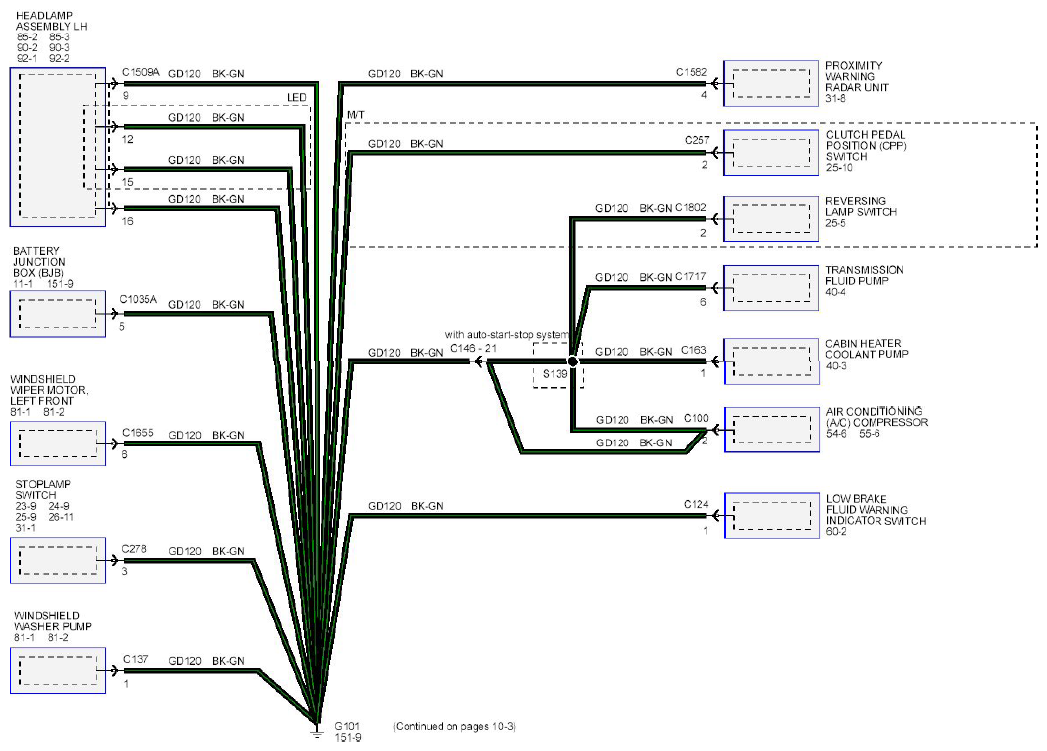Open page reference '54-6' under A/C Compressor
Viewport: 1047px width, 751px height.
[837, 433]
